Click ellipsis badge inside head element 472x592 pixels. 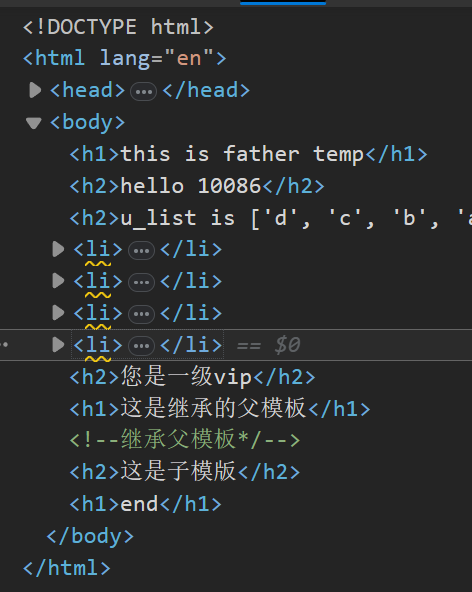click(x=143, y=91)
